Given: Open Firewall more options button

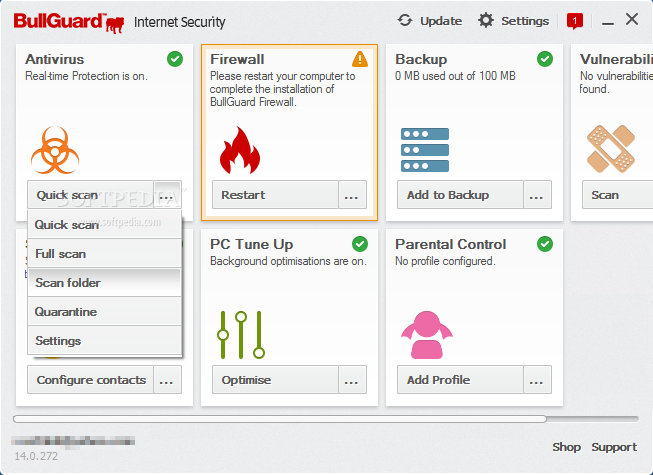Looking at the screenshot, I should [x=352, y=194].
